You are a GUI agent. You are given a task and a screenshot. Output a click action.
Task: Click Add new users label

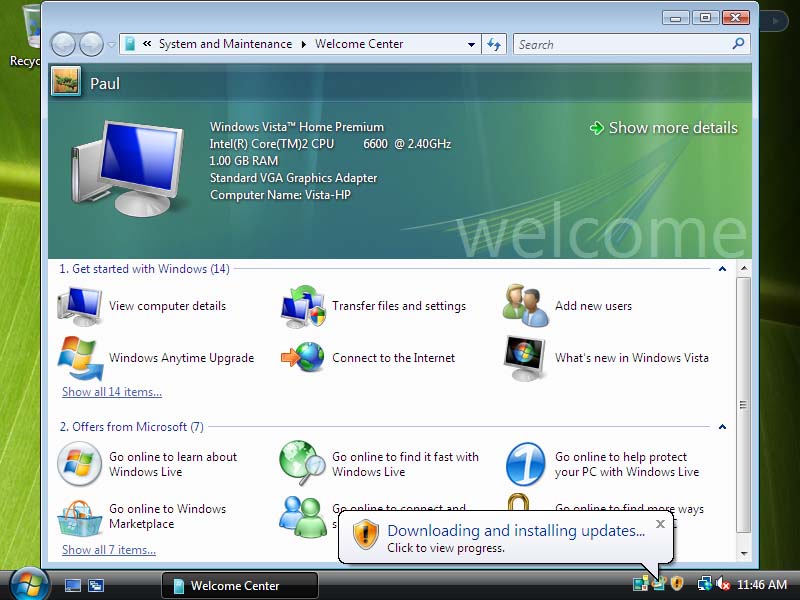pos(593,306)
